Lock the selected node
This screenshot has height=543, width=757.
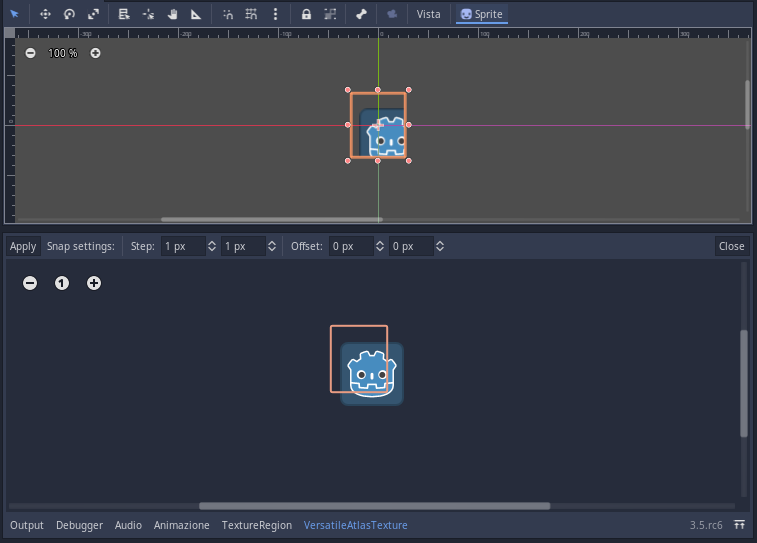(306, 14)
